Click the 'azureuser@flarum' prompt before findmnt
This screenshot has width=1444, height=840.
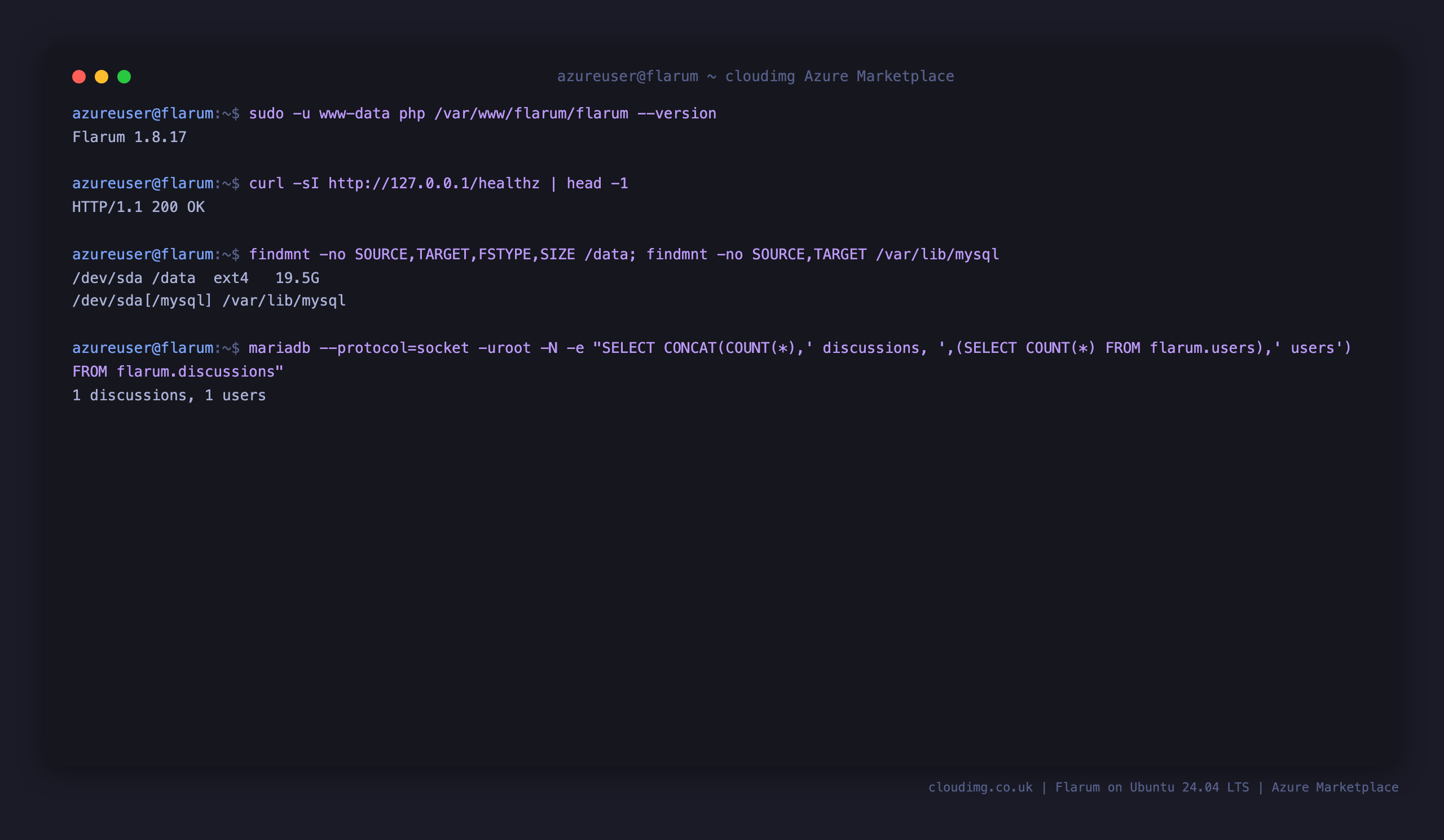click(143, 254)
